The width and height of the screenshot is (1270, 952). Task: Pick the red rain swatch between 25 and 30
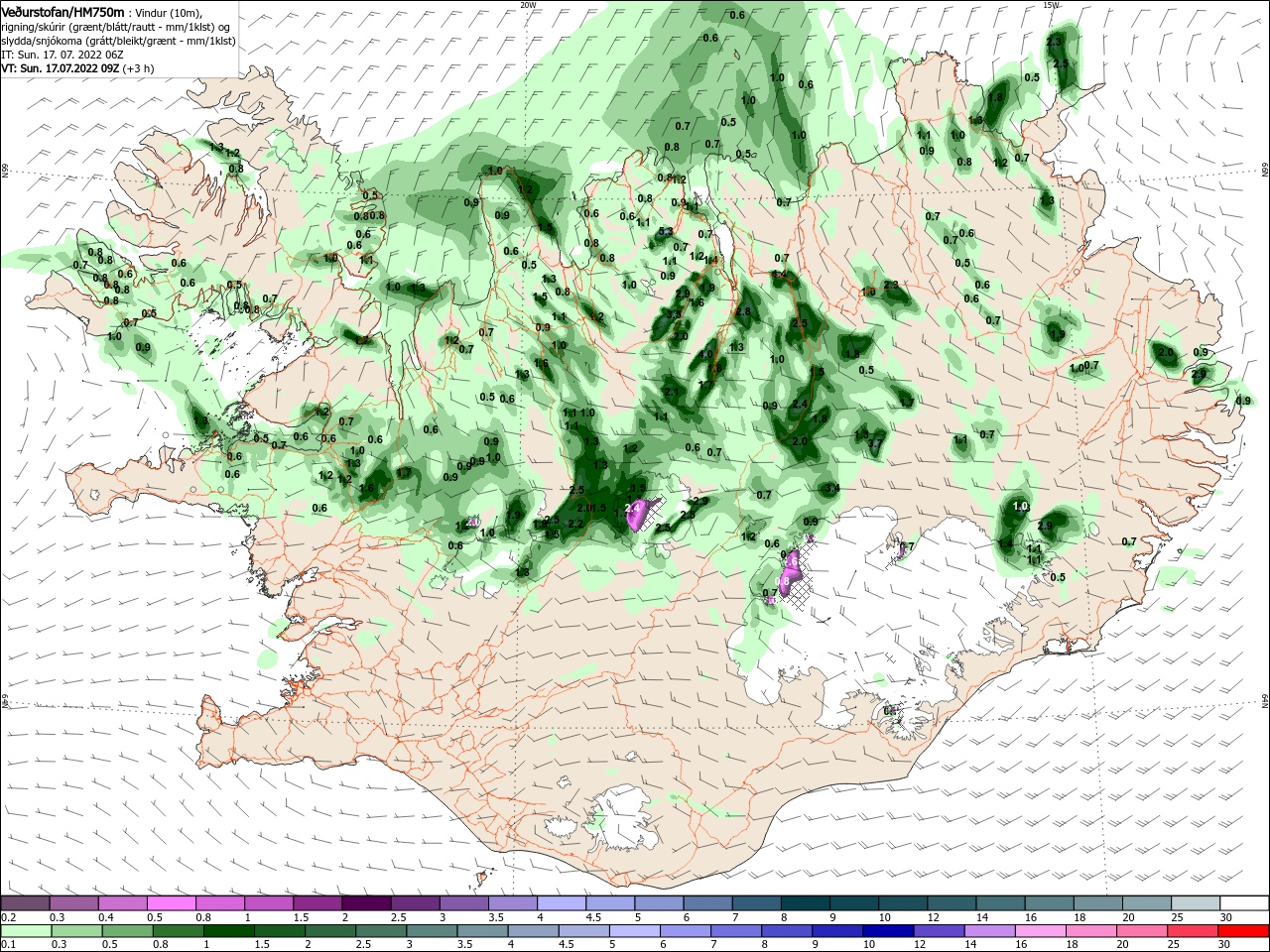click(1196, 929)
